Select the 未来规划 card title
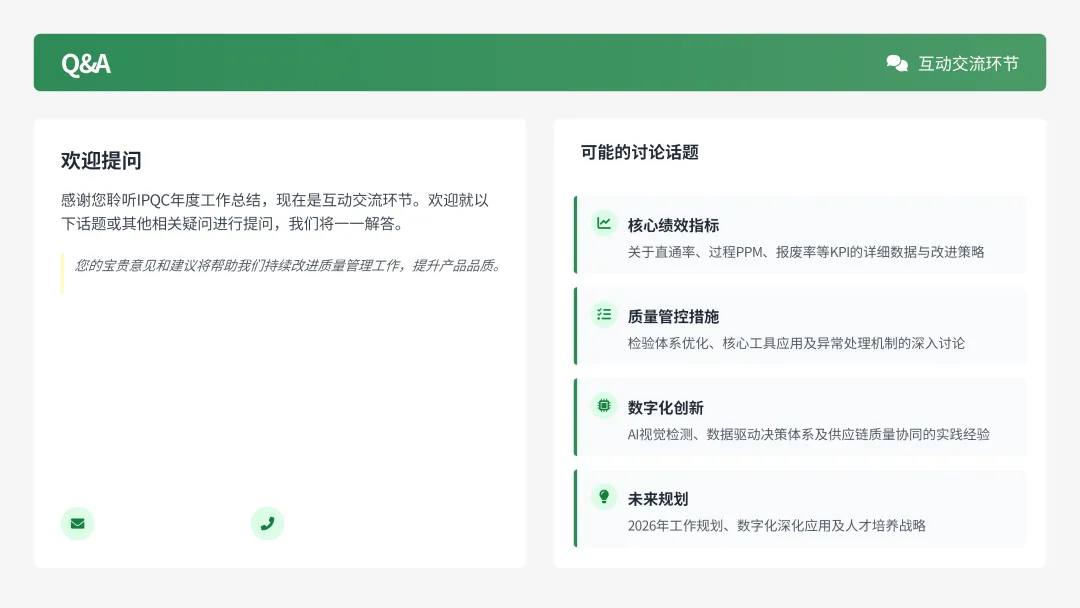 (x=658, y=499)
